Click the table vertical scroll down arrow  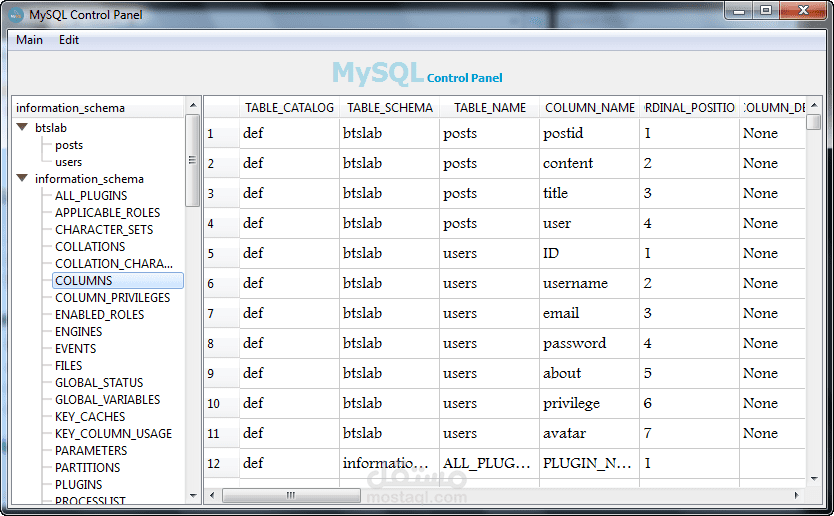pyautogui.click(x=814, y=479)
